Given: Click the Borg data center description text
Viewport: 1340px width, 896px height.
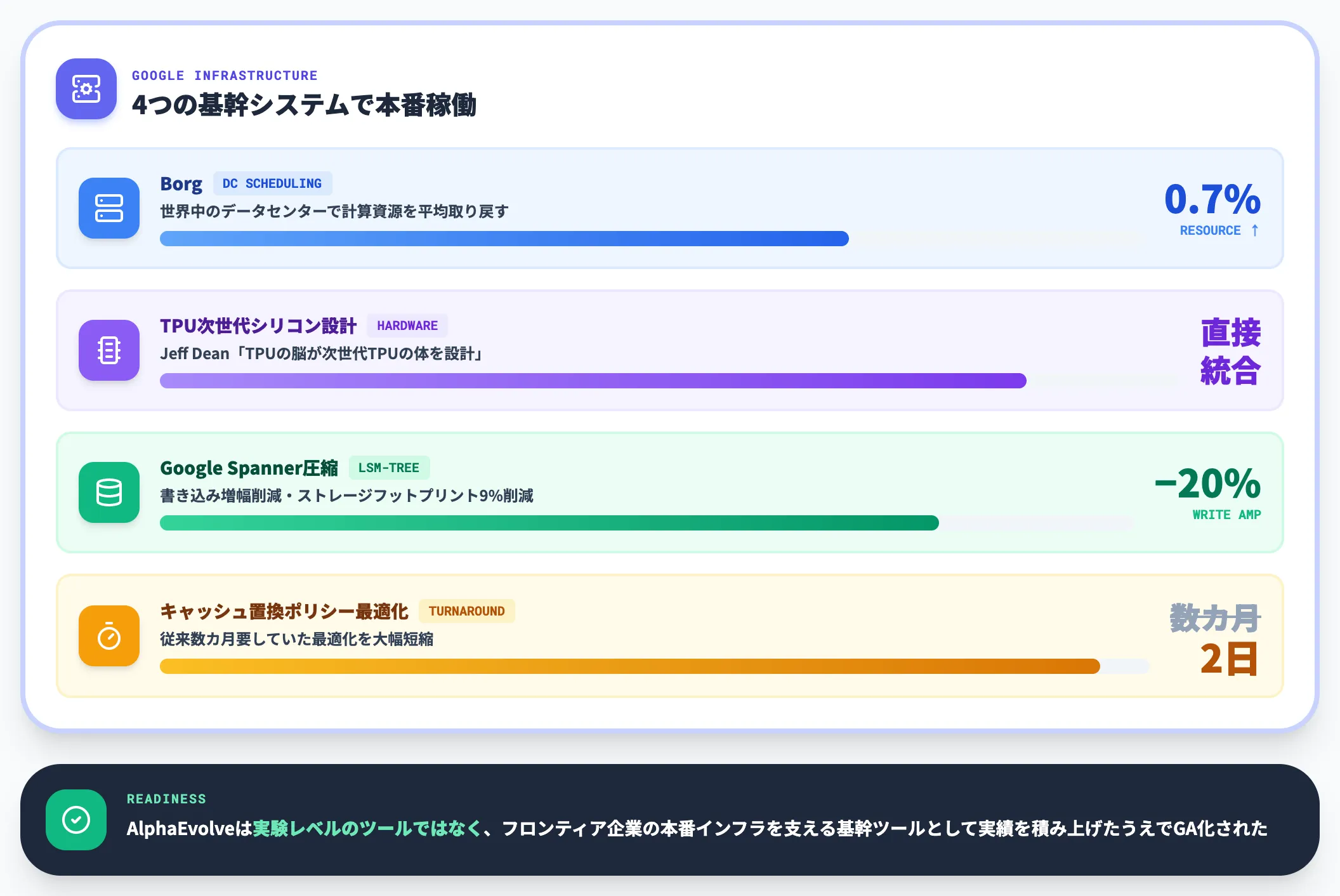Looking at the screenshot, I should (334, 211).
